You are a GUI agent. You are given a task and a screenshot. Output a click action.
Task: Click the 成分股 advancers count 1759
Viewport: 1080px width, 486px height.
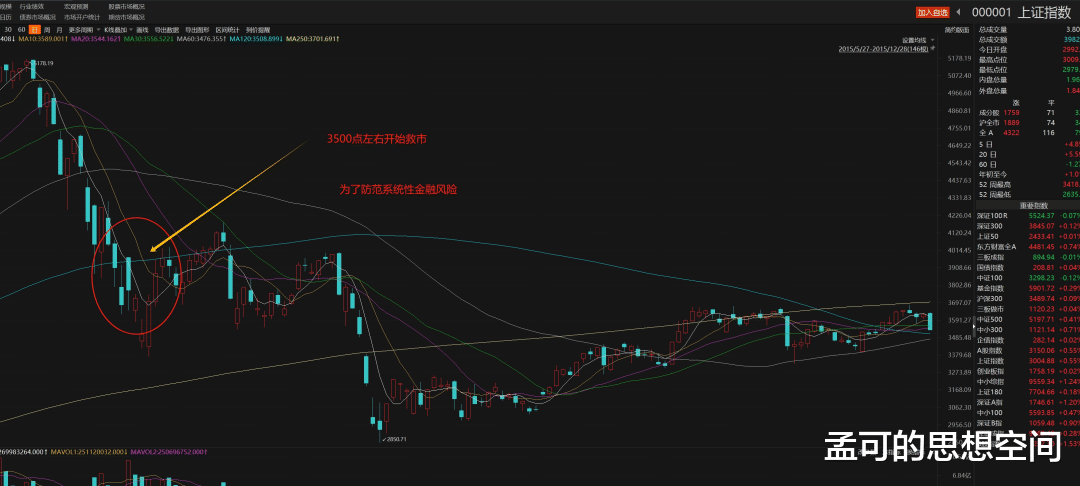[x=1011, y=112]
